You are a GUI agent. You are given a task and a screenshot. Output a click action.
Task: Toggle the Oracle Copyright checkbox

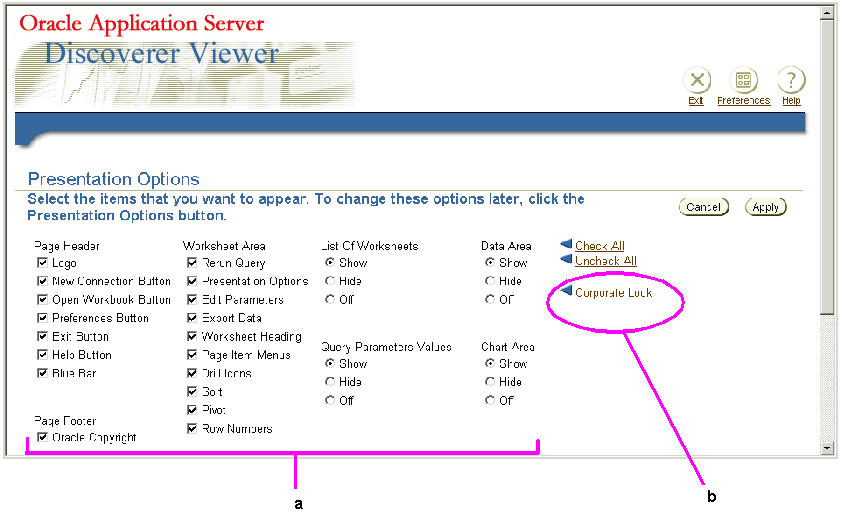point(42,437)
